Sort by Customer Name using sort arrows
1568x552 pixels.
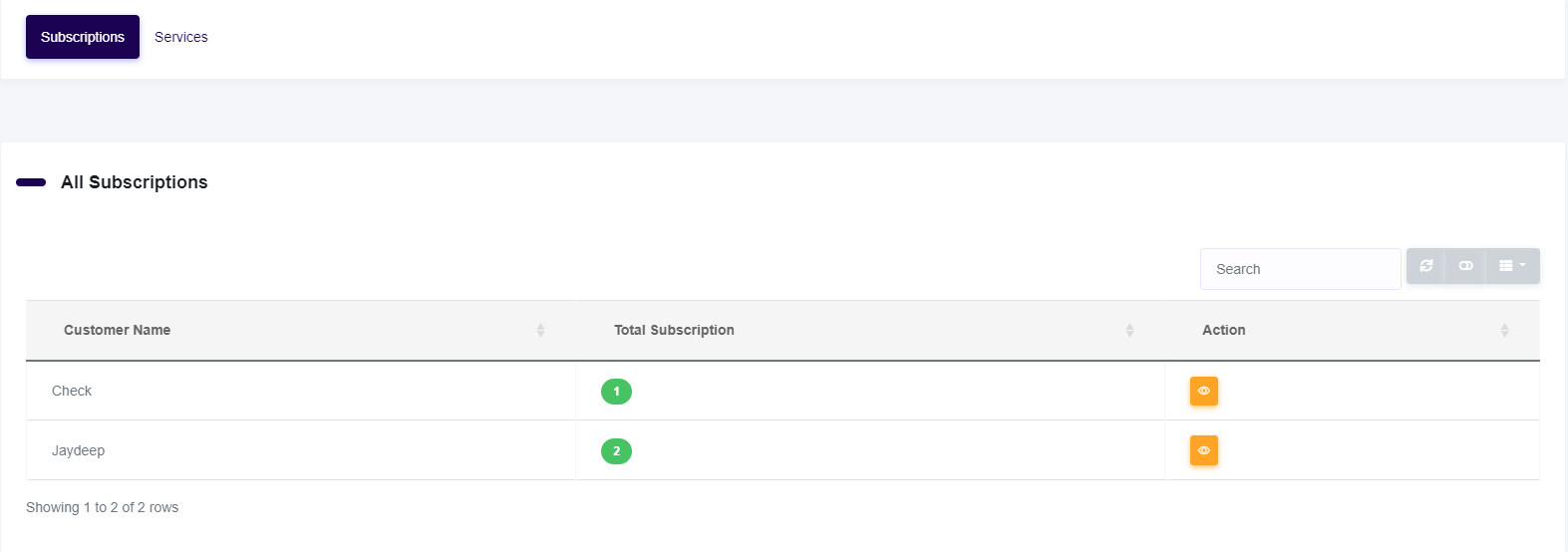[540, 330]
